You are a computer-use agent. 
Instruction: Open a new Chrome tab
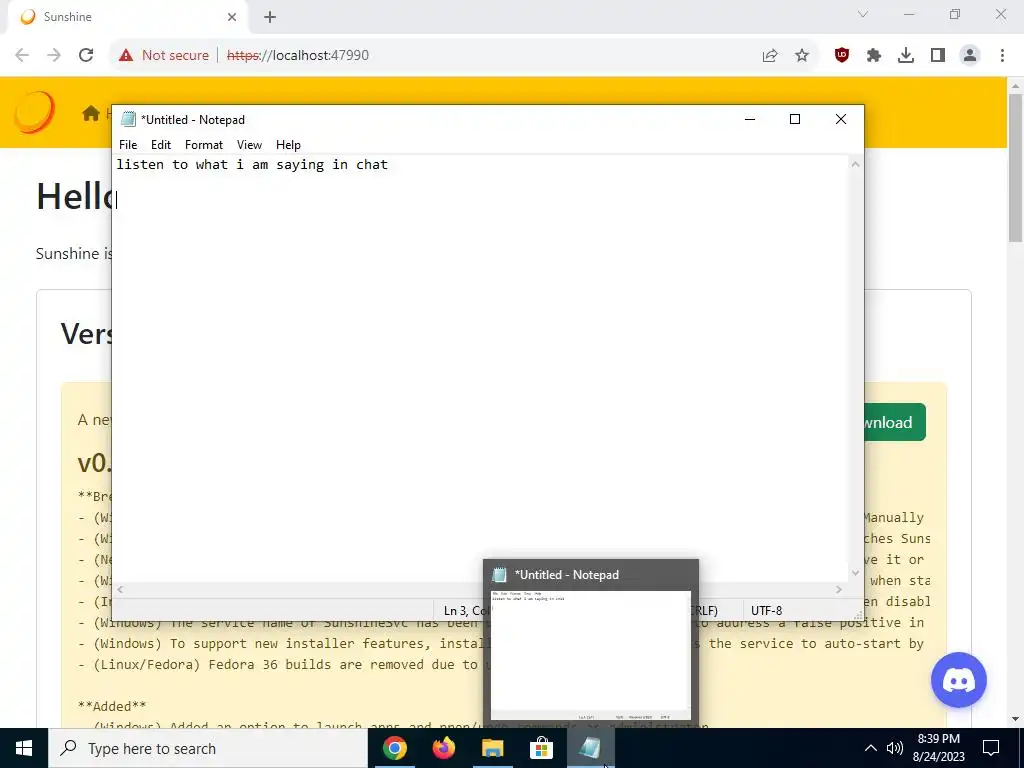tap(270, 17)
